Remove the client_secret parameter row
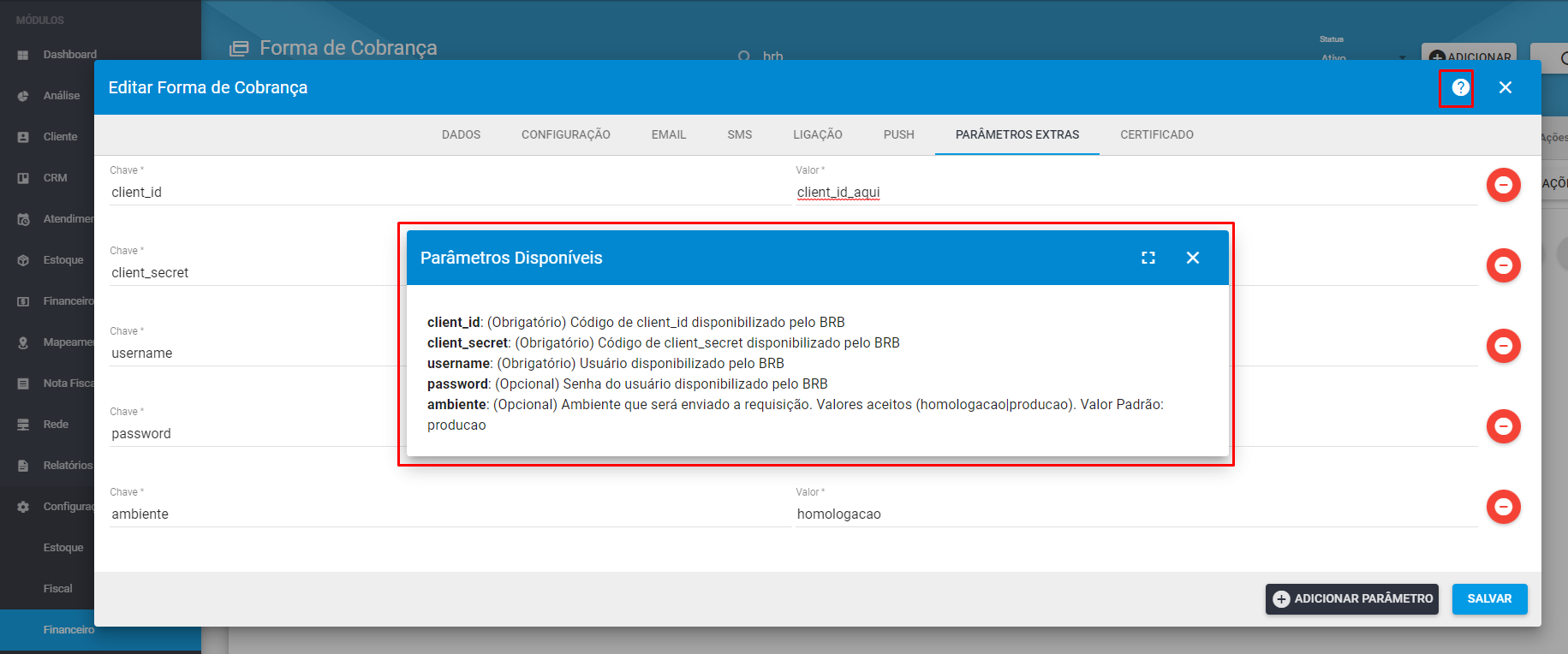Image resolution: width=1568 pixels, height=654 pixels. tap(1503, 265)
